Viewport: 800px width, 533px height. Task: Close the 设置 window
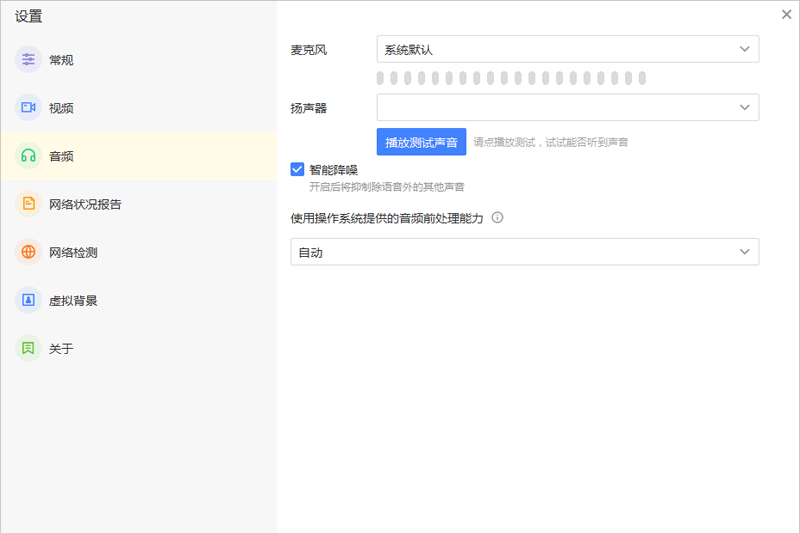786,14
